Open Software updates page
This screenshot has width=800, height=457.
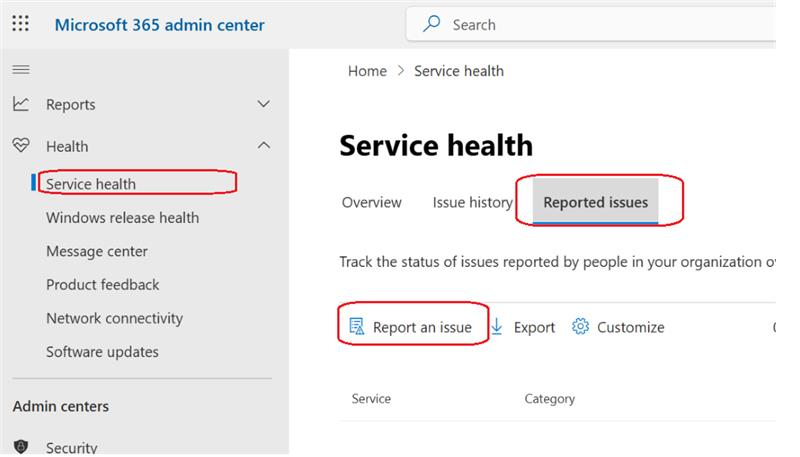click(102, 352)
